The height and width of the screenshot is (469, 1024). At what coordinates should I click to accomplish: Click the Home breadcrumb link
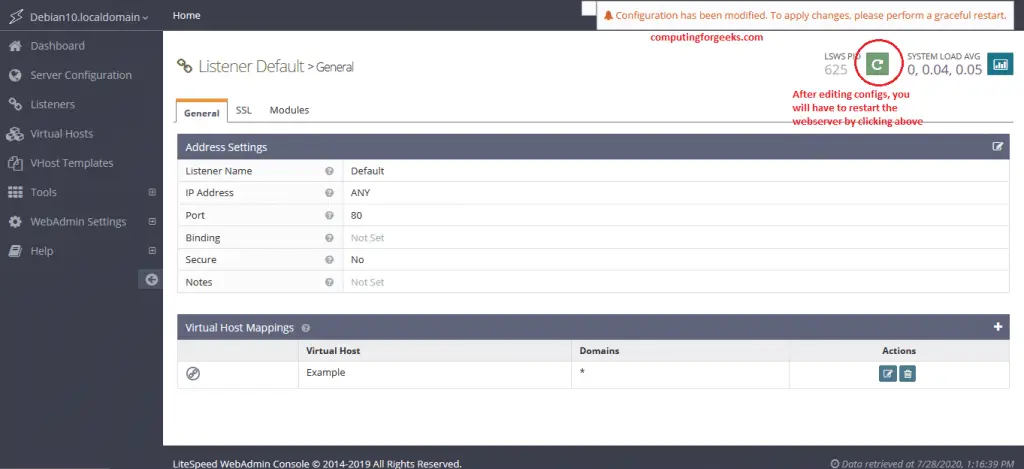tap(187, 15)
